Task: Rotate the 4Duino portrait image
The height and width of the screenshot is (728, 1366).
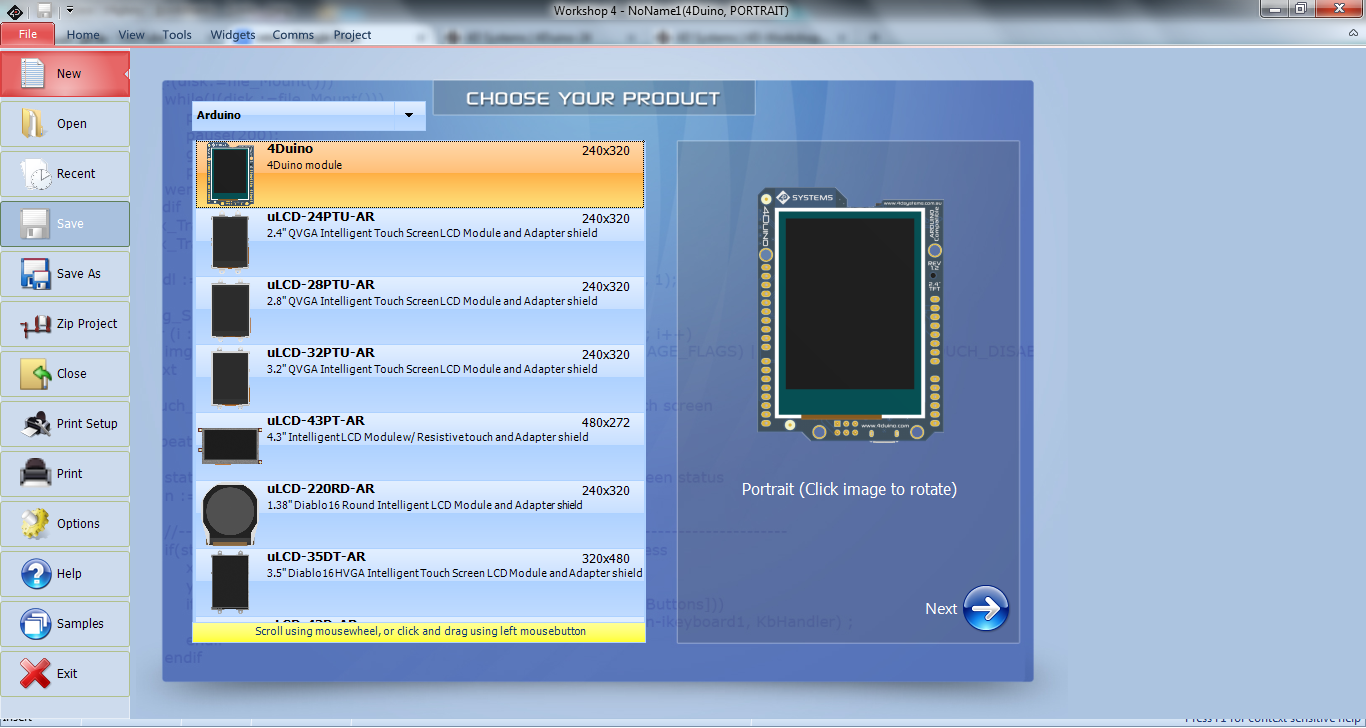Action: coord(848,314)
